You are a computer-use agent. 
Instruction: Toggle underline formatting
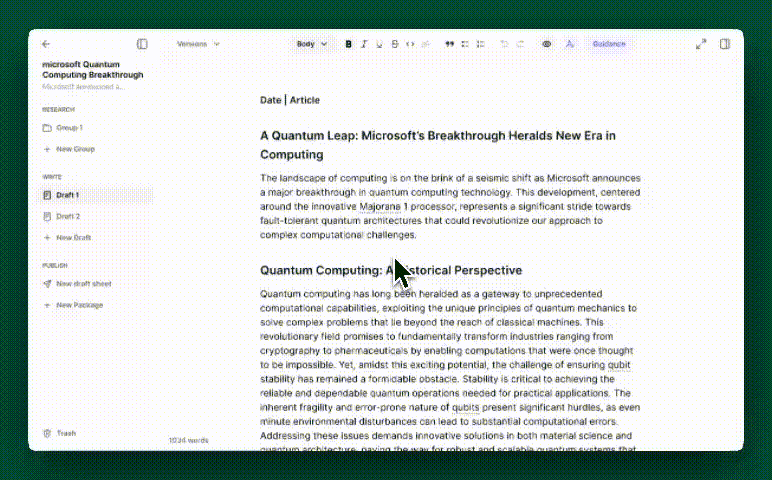(x=379, y=44)
